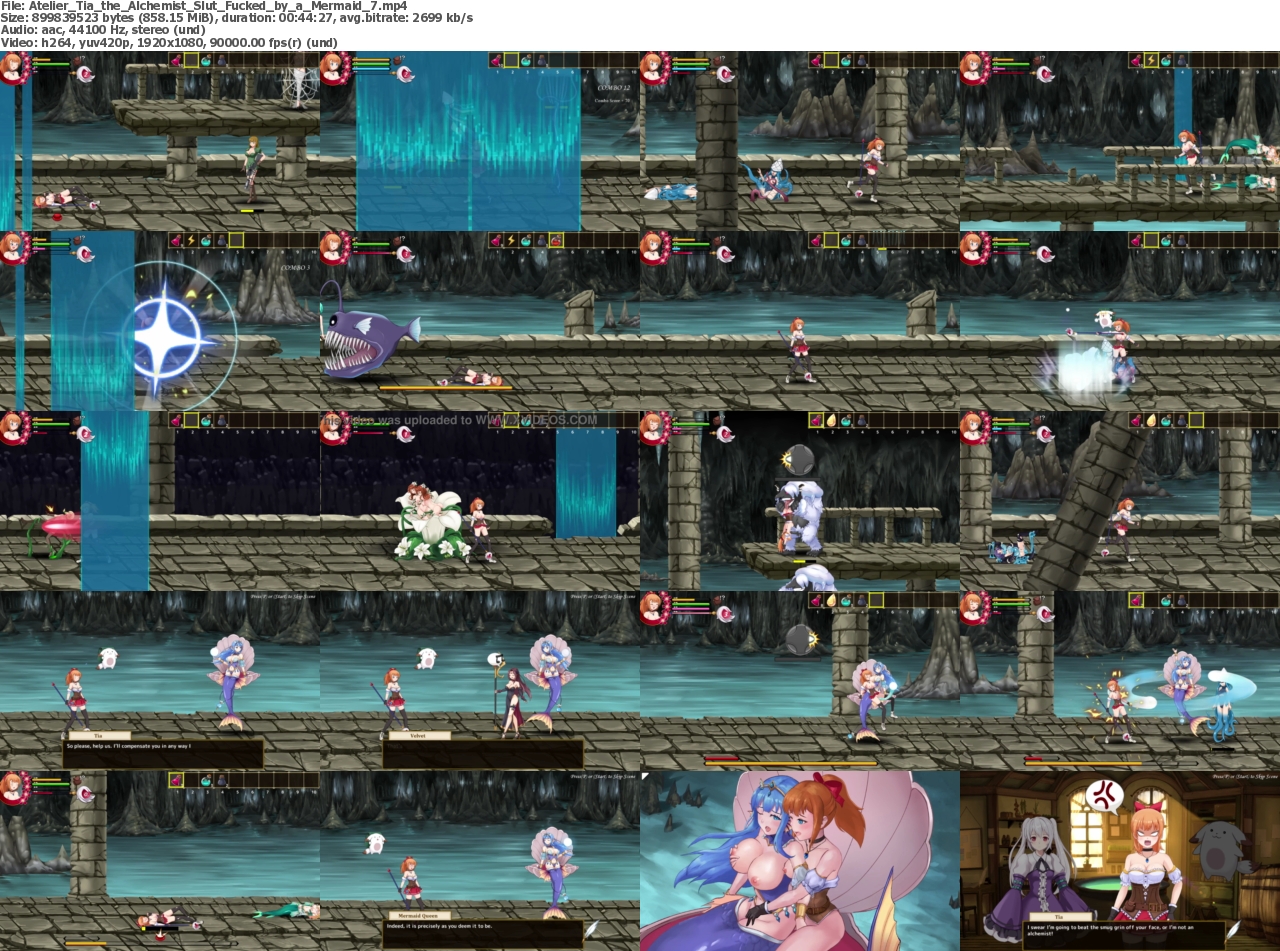
Task: Open the thumbnail with the white energy blast
Action: click(x=1120, y=321)
